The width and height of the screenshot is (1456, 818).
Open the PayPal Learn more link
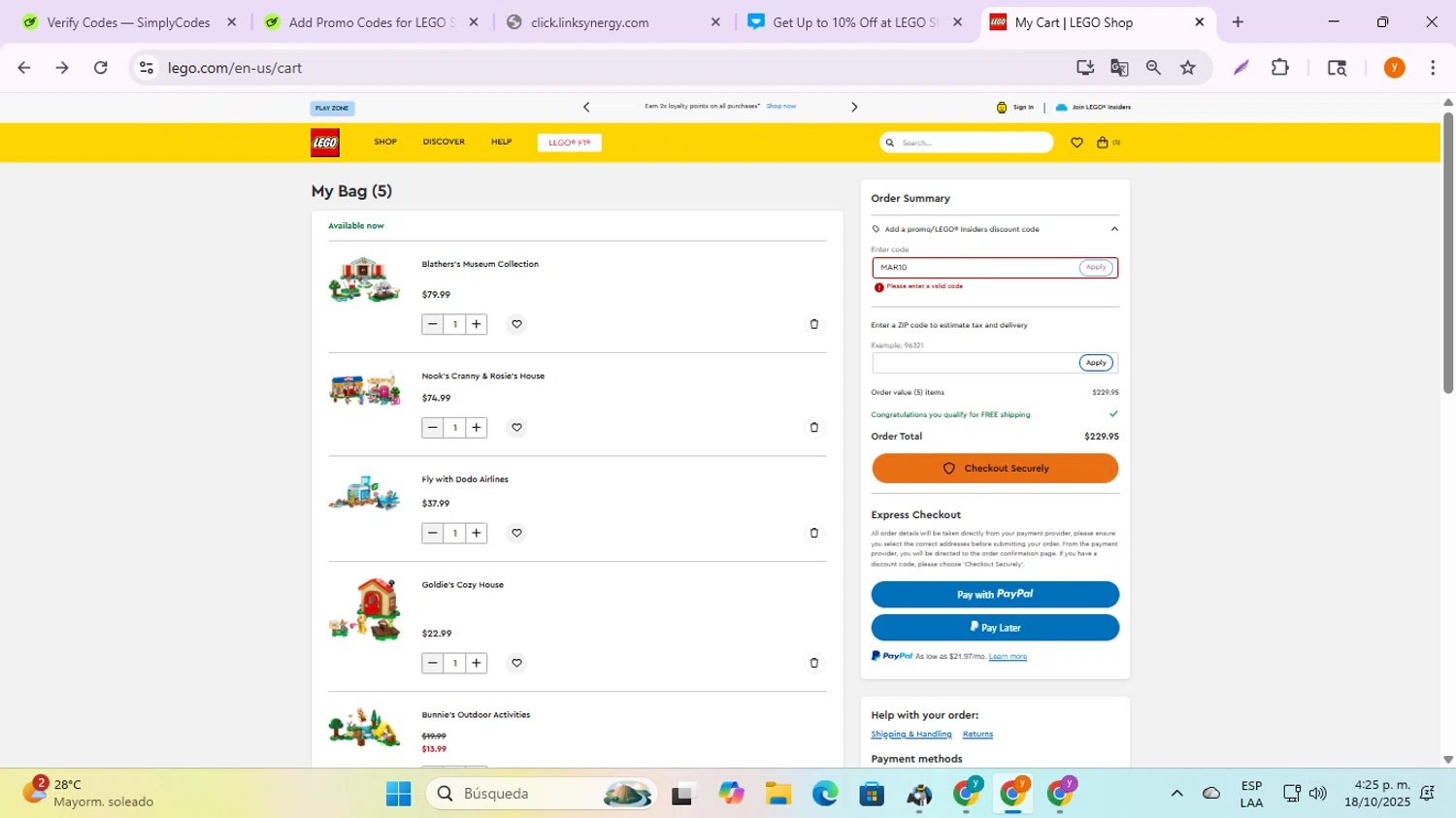click(x=1008, y=657)
